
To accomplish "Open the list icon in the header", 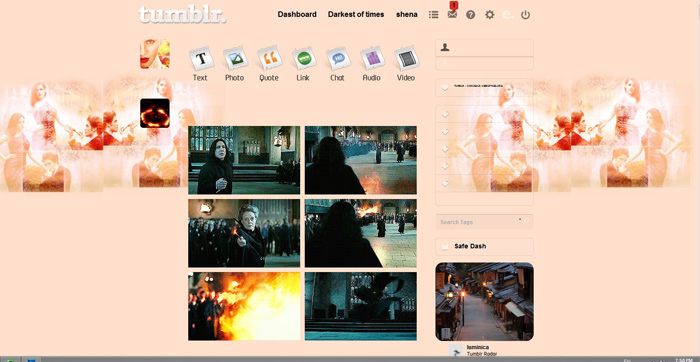I will click(x=433, y=15).
